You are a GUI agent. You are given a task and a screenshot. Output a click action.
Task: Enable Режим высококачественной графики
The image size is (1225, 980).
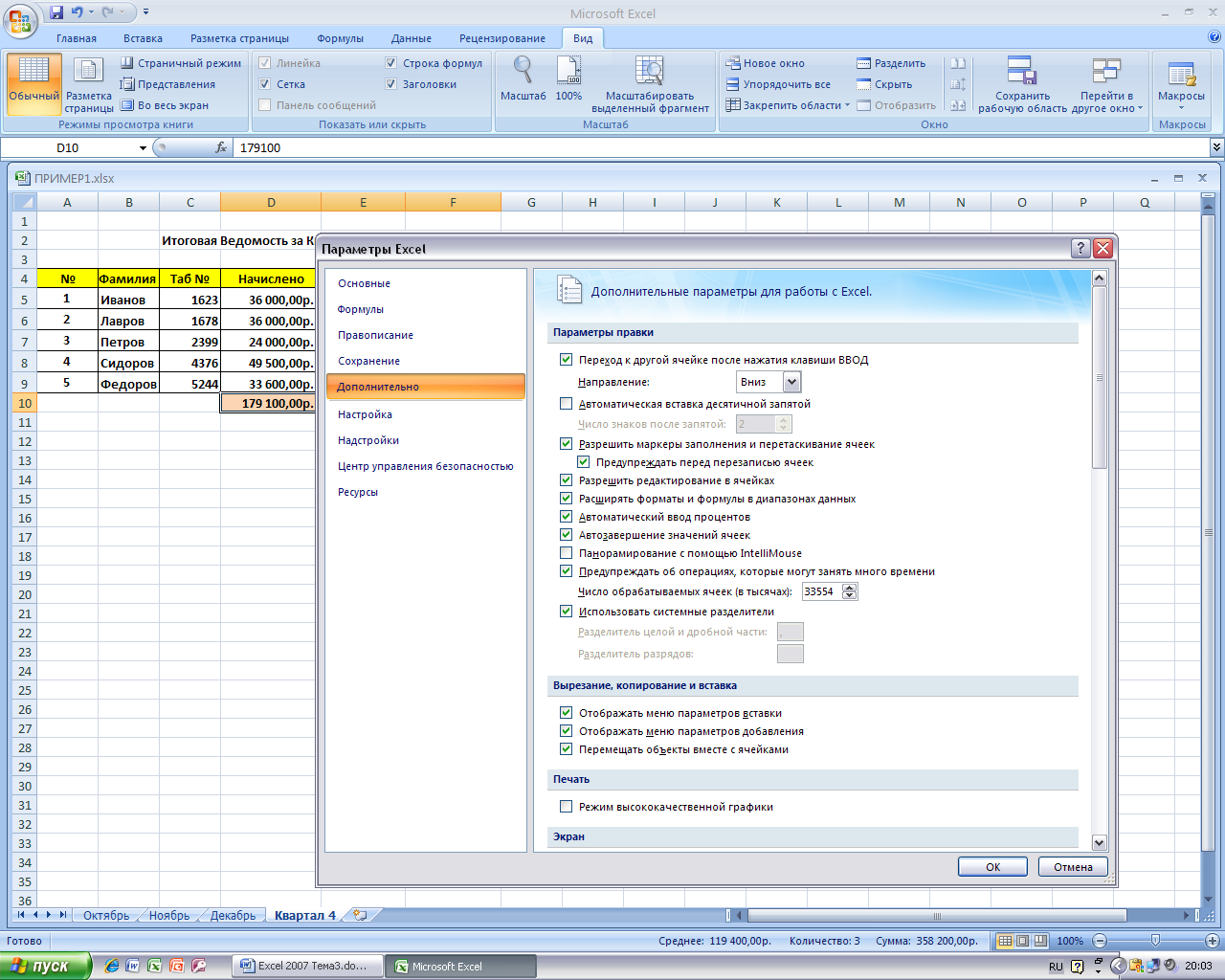click(566, 807)
